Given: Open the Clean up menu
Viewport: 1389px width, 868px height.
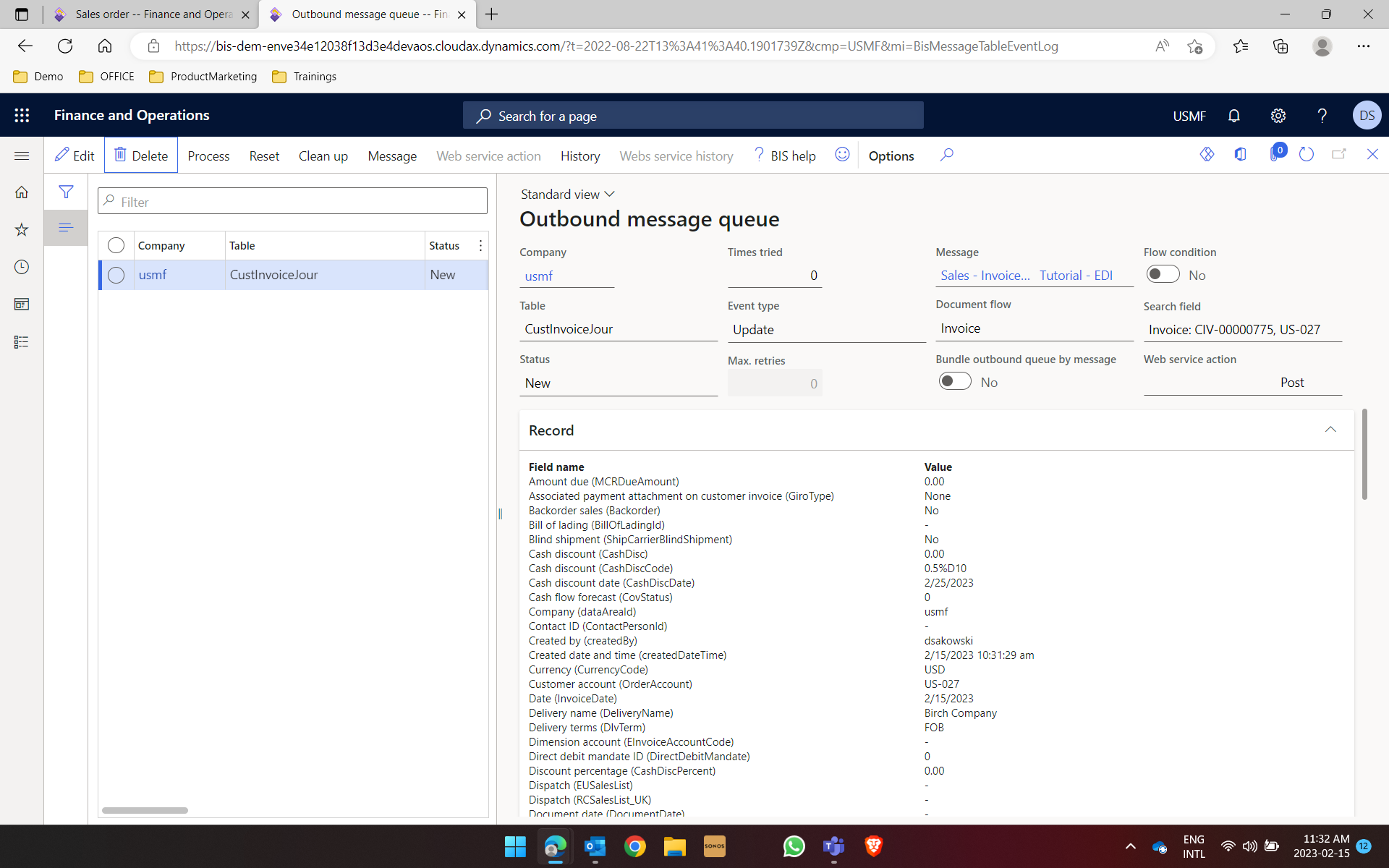Looking at the screenshot, I should pos(323,156).
